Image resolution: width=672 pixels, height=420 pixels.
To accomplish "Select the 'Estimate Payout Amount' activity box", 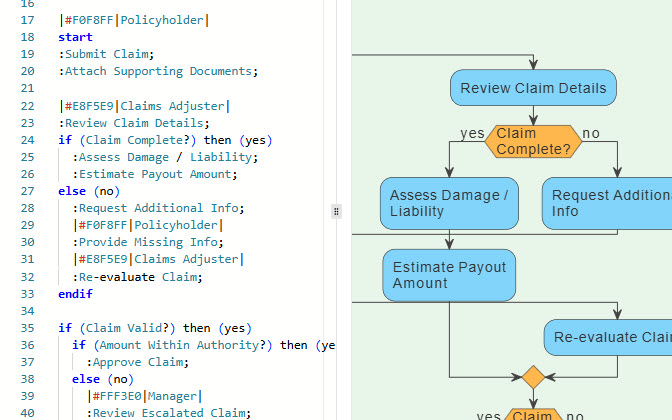I will 449,275.
